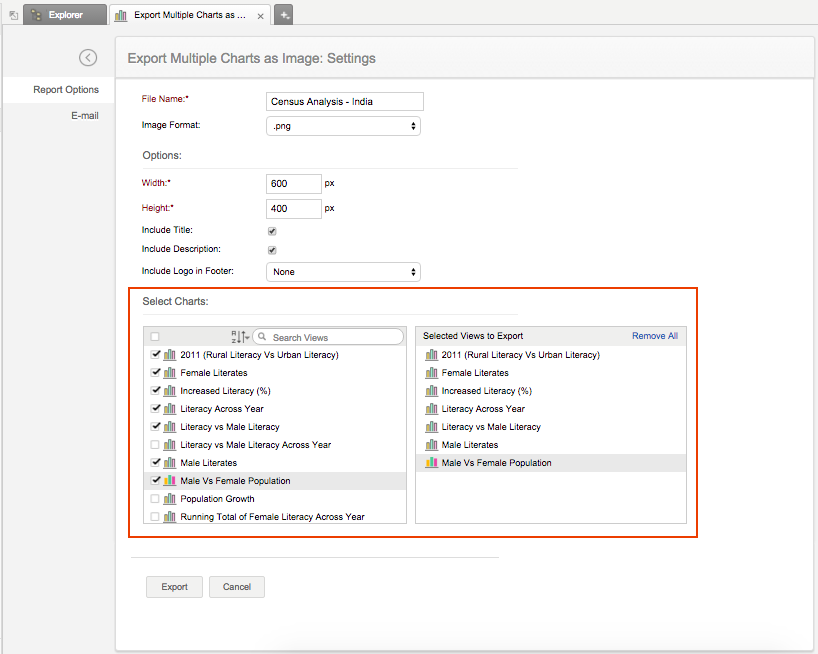Screen dimensions: 818x654
Task: Open the E-mail section in sidebar
Action: 84,116
